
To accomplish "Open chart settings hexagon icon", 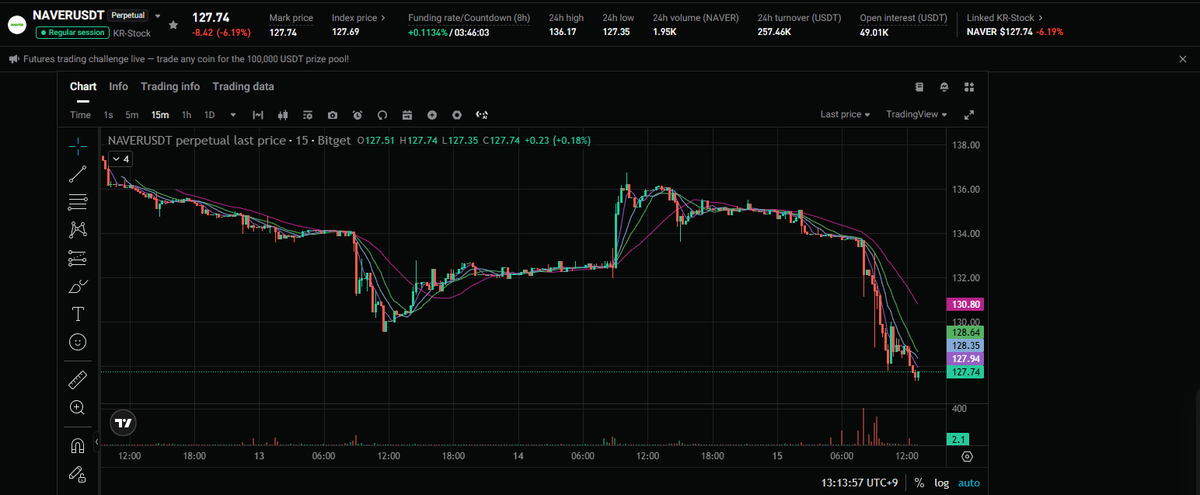I will (x=457, y=114).
